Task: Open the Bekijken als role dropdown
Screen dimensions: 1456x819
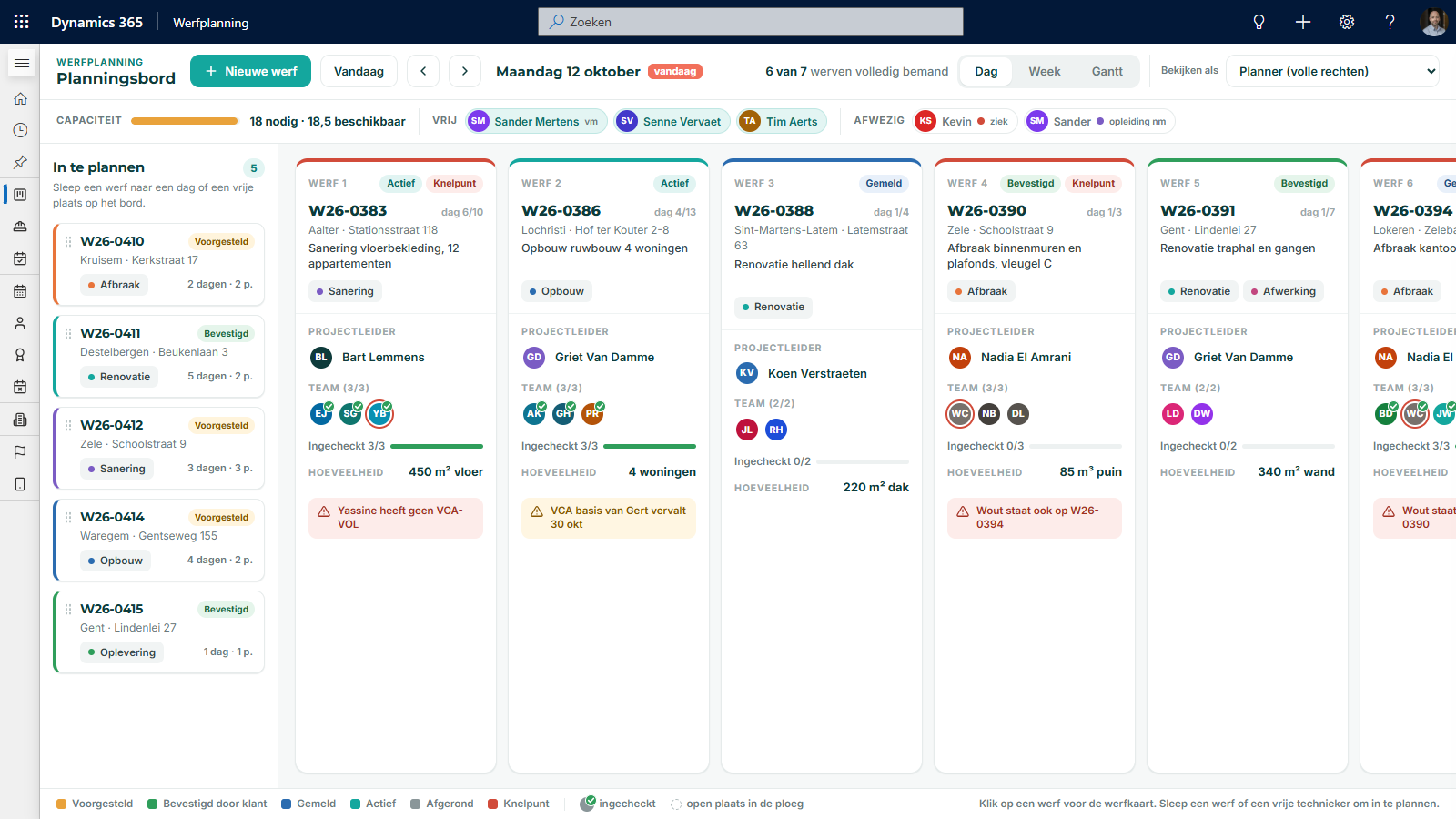Action: point(1332,71)
